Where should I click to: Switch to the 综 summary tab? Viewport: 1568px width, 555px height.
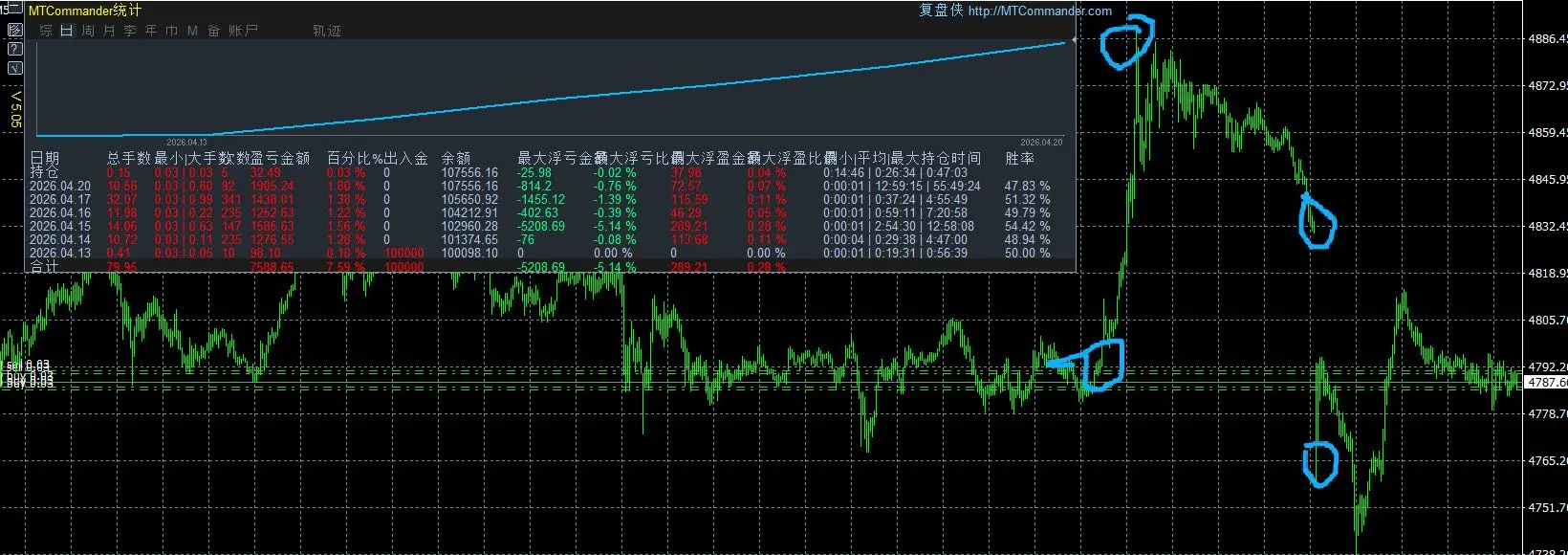(x=46, y=31)
